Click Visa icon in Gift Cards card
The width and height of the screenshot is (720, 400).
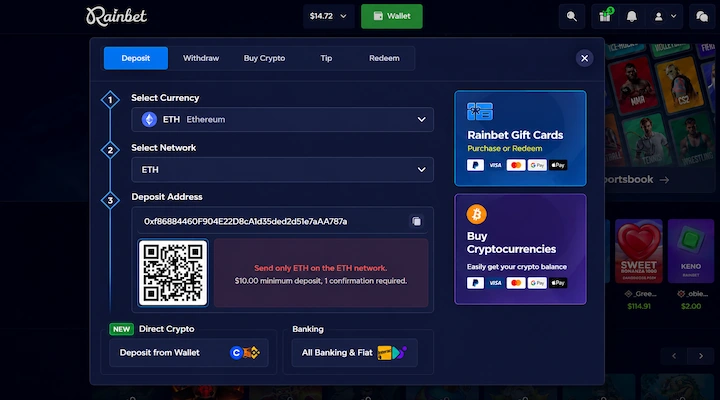495,165
